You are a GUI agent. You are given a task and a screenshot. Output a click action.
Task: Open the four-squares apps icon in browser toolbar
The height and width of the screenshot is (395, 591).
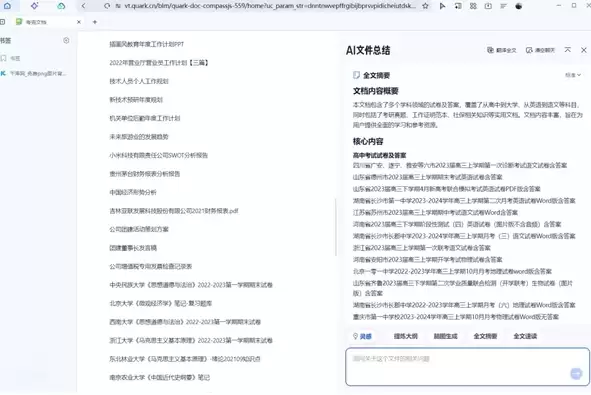[473, 6]
